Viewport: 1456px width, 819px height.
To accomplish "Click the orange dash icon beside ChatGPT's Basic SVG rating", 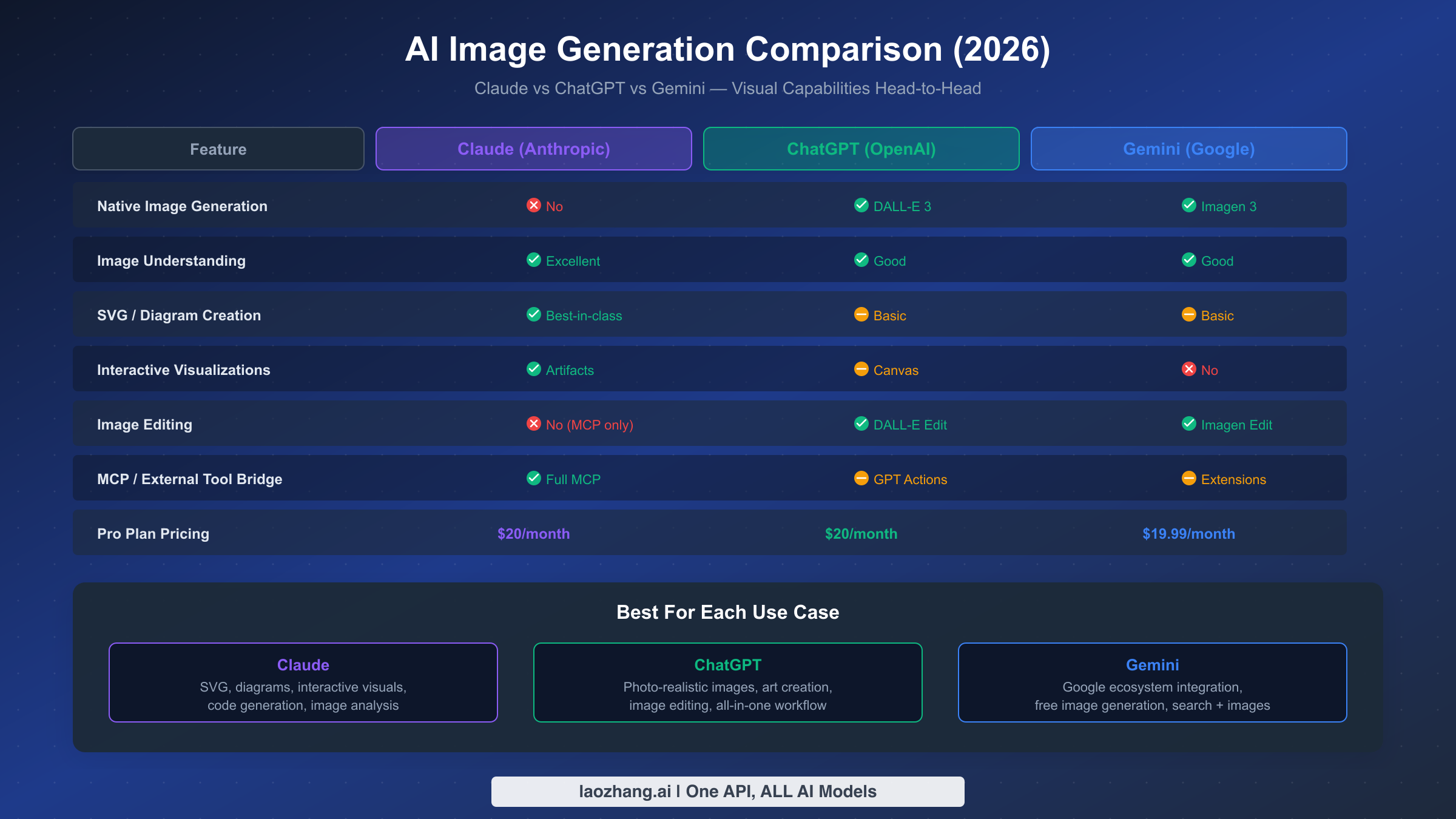I will (861, 315).
